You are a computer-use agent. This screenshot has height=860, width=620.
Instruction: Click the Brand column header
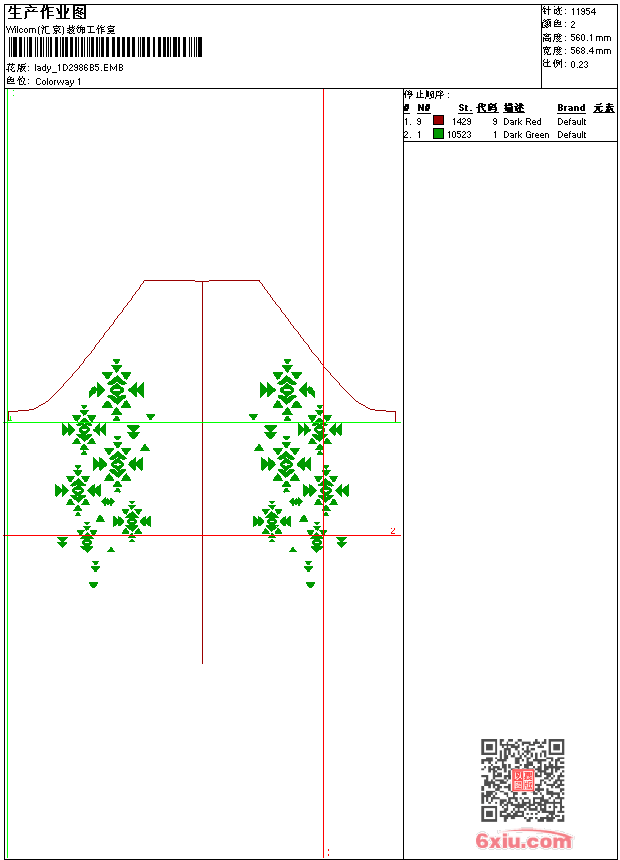coord(571,108)
